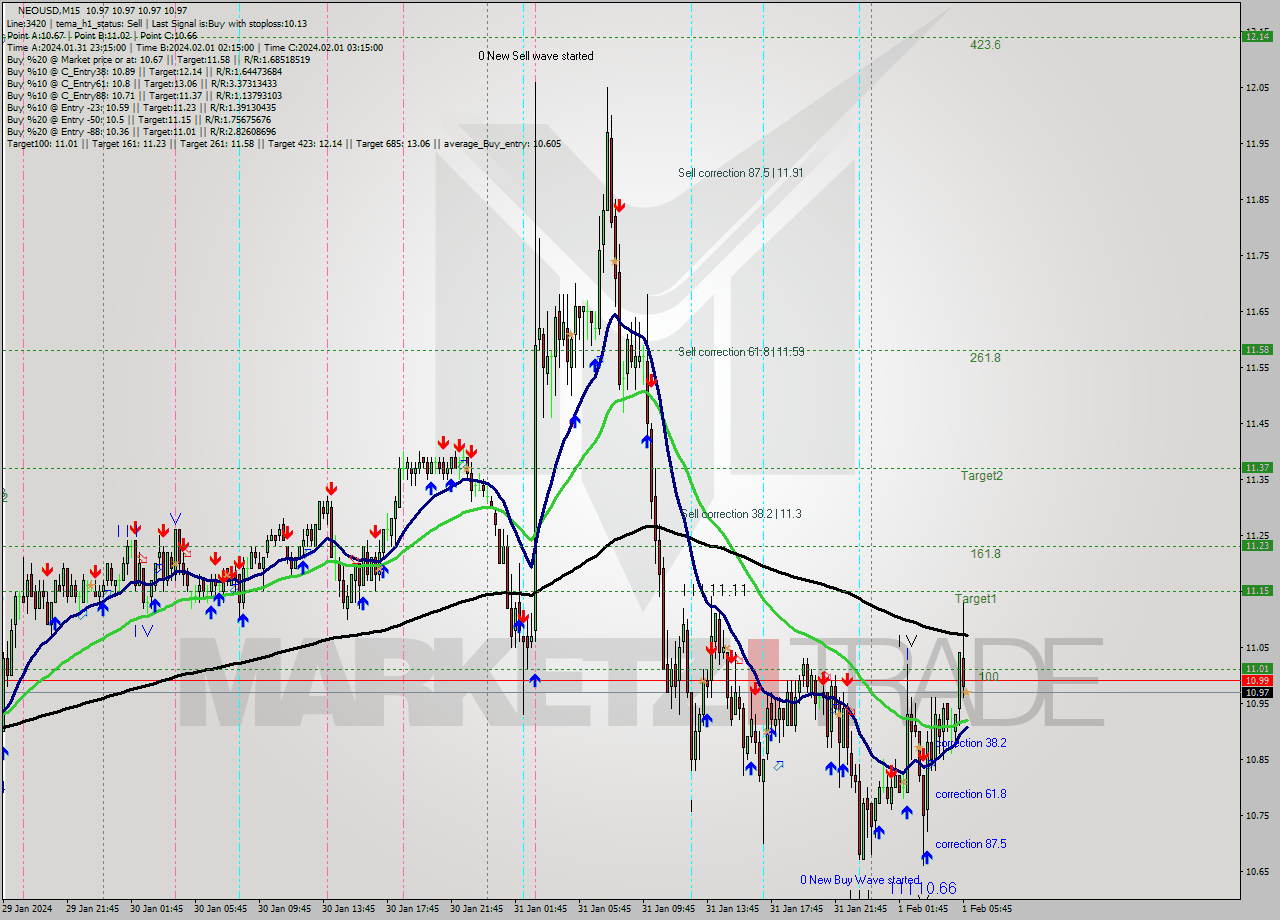Click the '31 Jan 21:45' time axis label
The image size is (1280, 920).
pyautogui.click(x=861, y=908)
